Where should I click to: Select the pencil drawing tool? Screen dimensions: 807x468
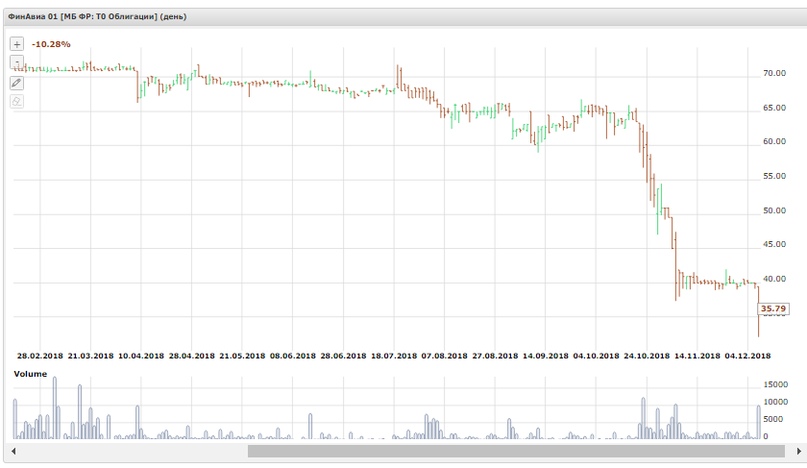point(16,82)
